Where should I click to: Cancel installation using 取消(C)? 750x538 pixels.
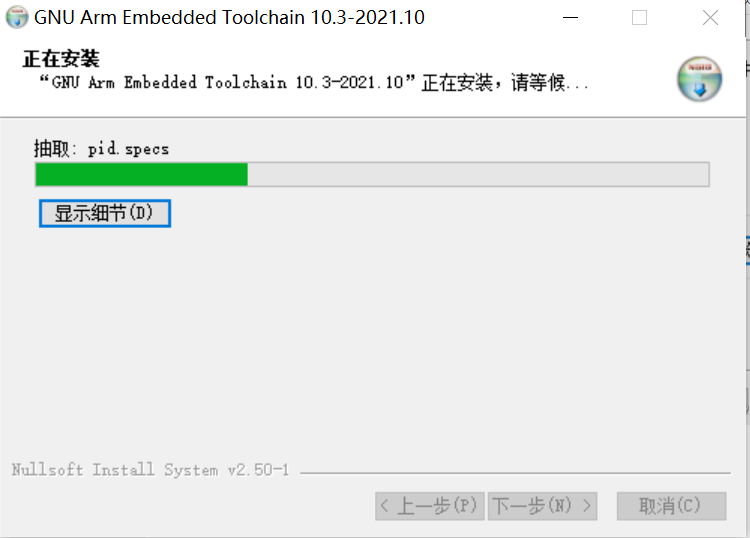672,506
